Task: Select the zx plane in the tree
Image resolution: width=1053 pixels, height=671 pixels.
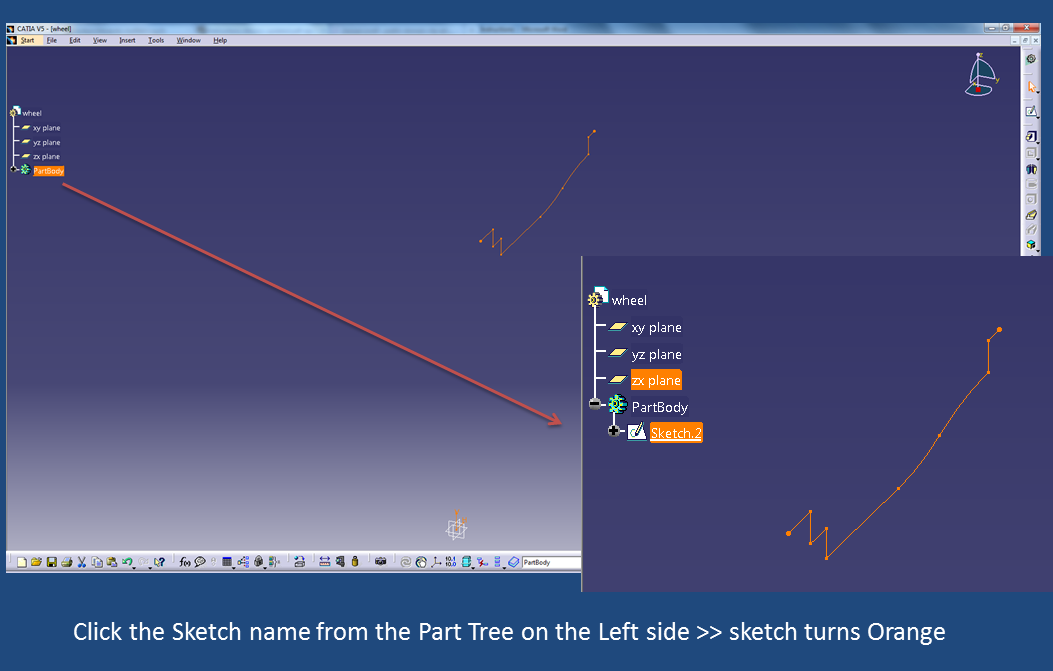Action: tap(656, 380)
